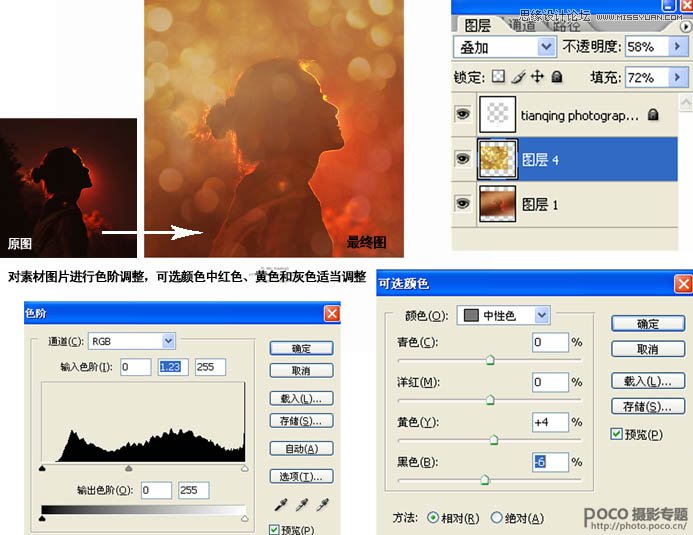Click the input levels gamma field 1.23
693x535 pixels.
point(173,367)
